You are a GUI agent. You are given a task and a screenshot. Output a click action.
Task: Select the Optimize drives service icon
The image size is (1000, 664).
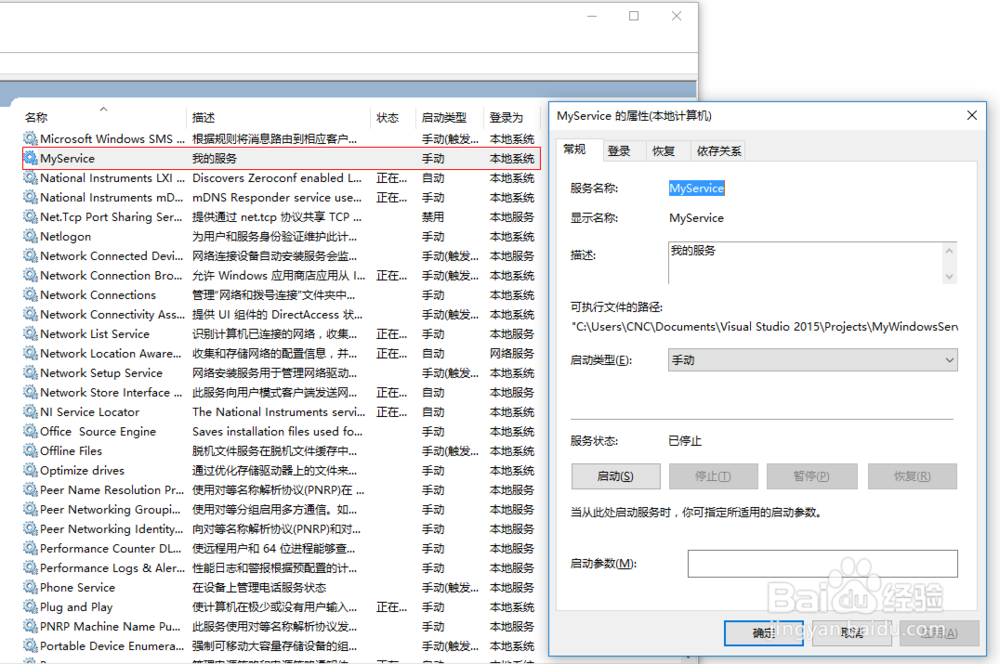29,470
